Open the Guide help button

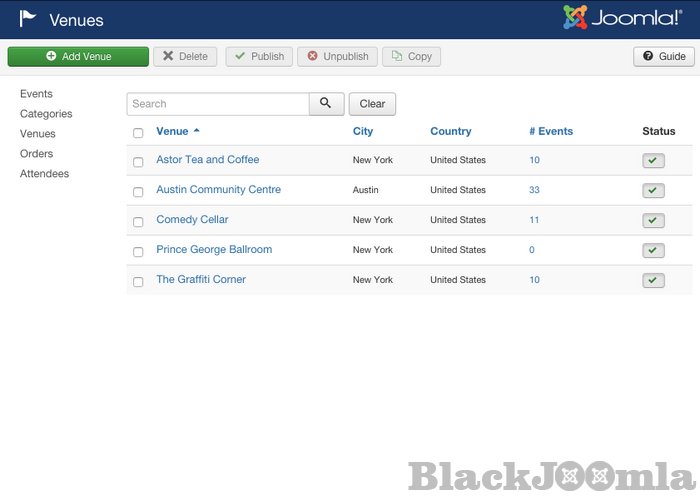coord(663,57)
